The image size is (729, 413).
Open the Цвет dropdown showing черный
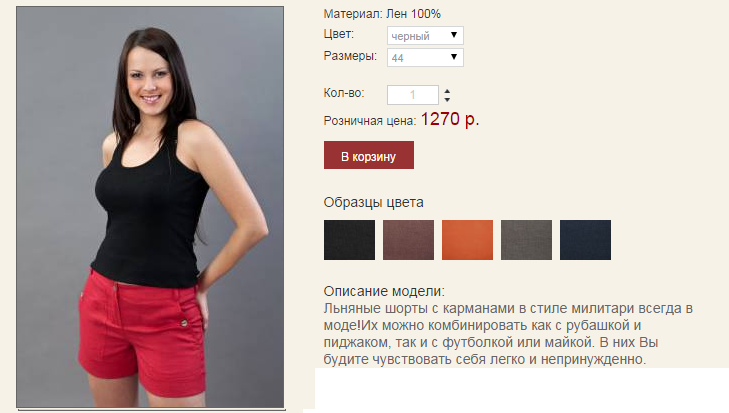[x=425, y=35]
